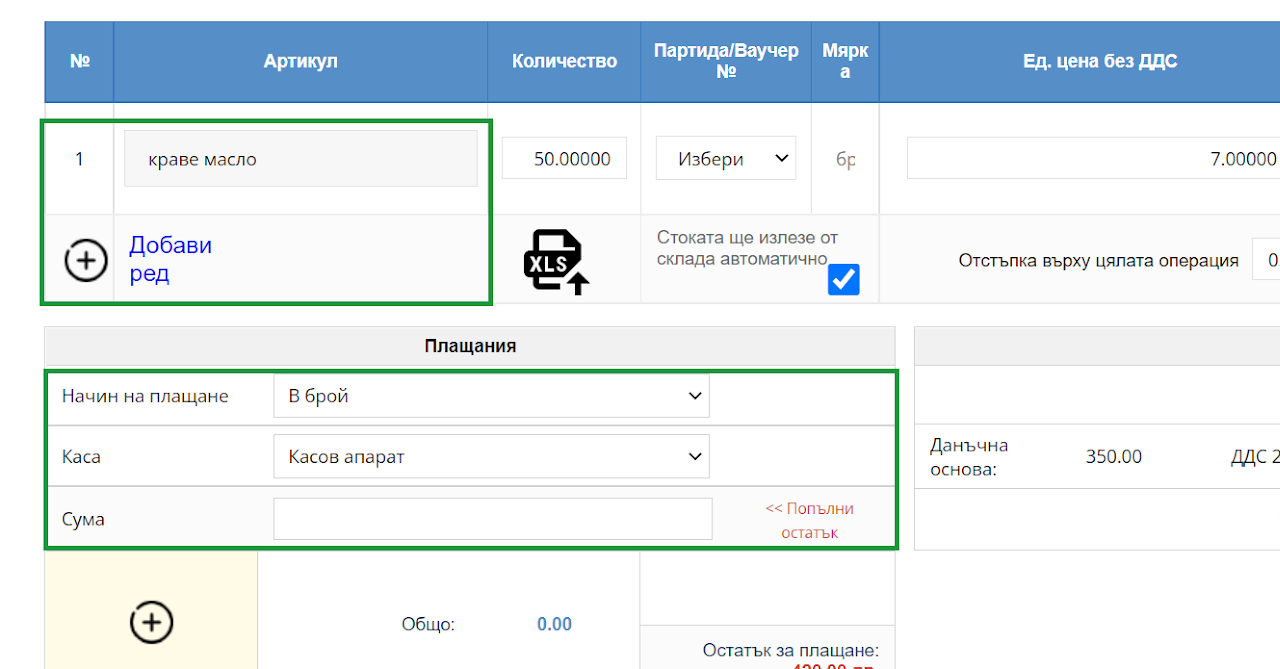
Task: Click the empty Сума input field
Action: pyautogui.click(x=493, y=519)
